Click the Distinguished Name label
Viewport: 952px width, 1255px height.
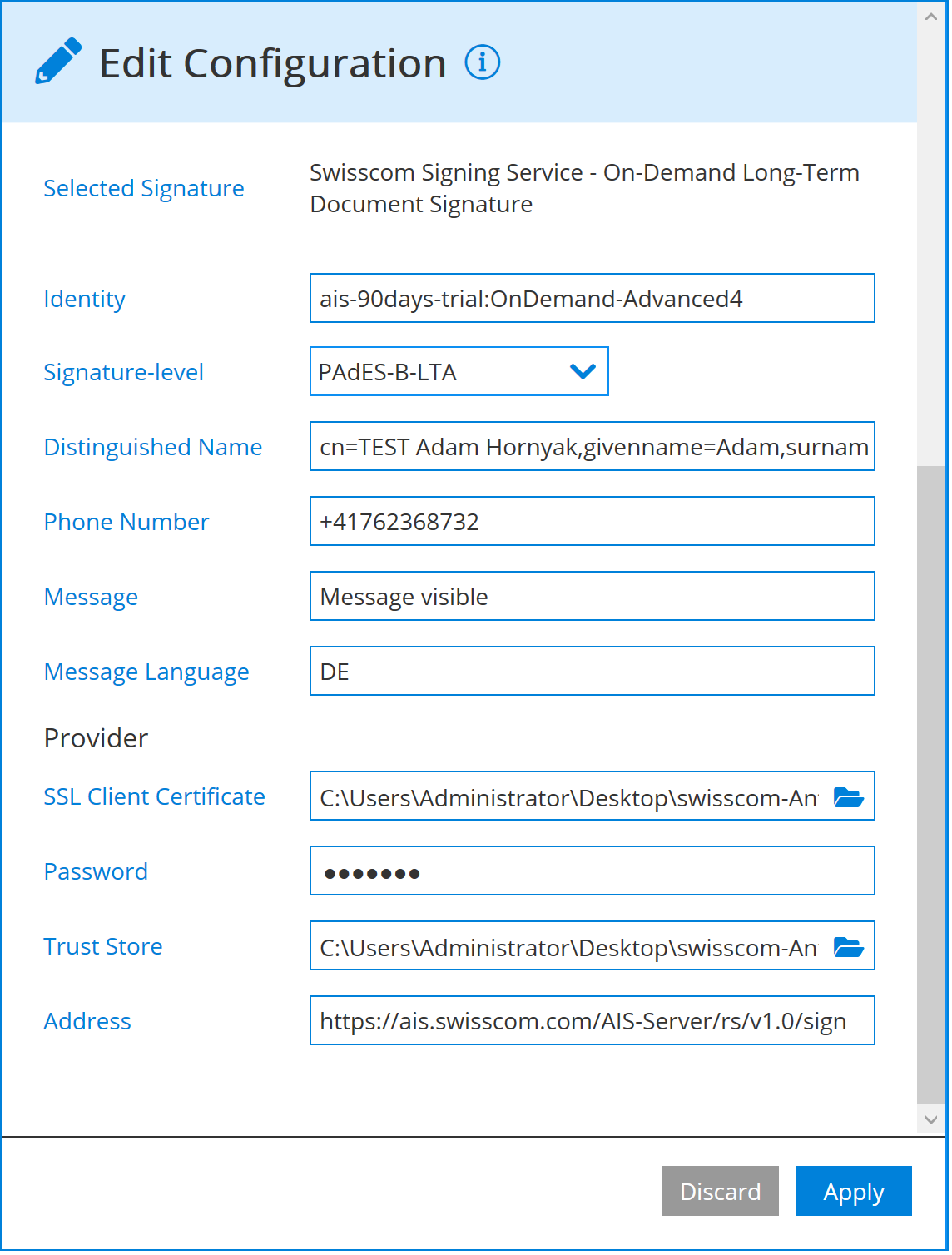[153, 447]
